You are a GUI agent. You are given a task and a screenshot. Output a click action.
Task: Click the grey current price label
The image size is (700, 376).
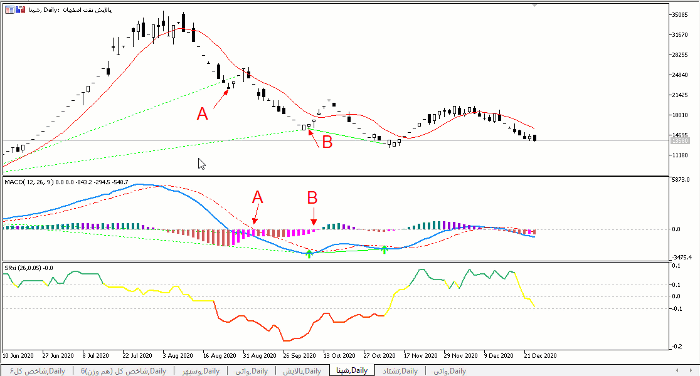point(680,141)
